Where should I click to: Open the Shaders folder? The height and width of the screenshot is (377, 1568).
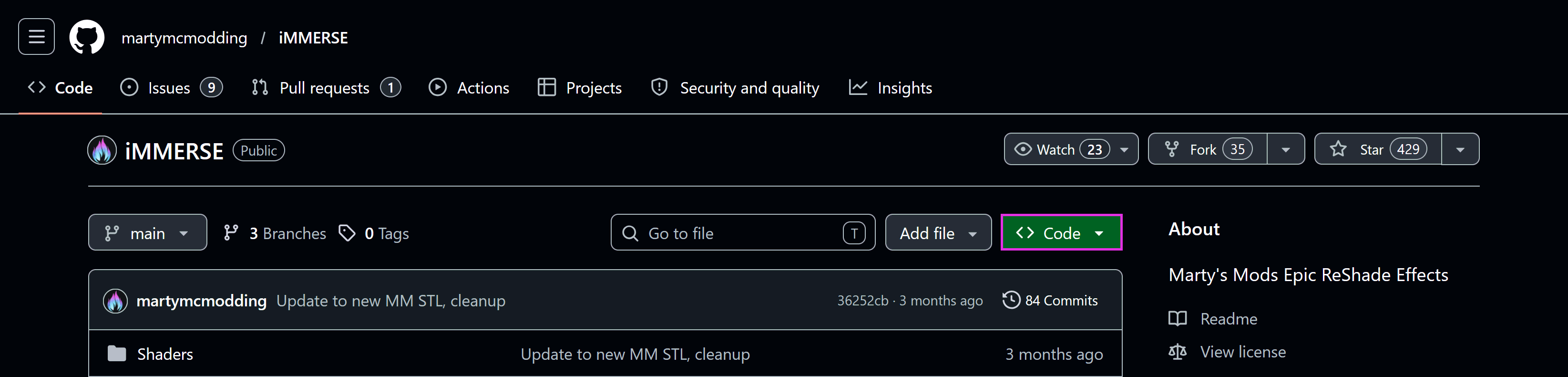point(165,355)
